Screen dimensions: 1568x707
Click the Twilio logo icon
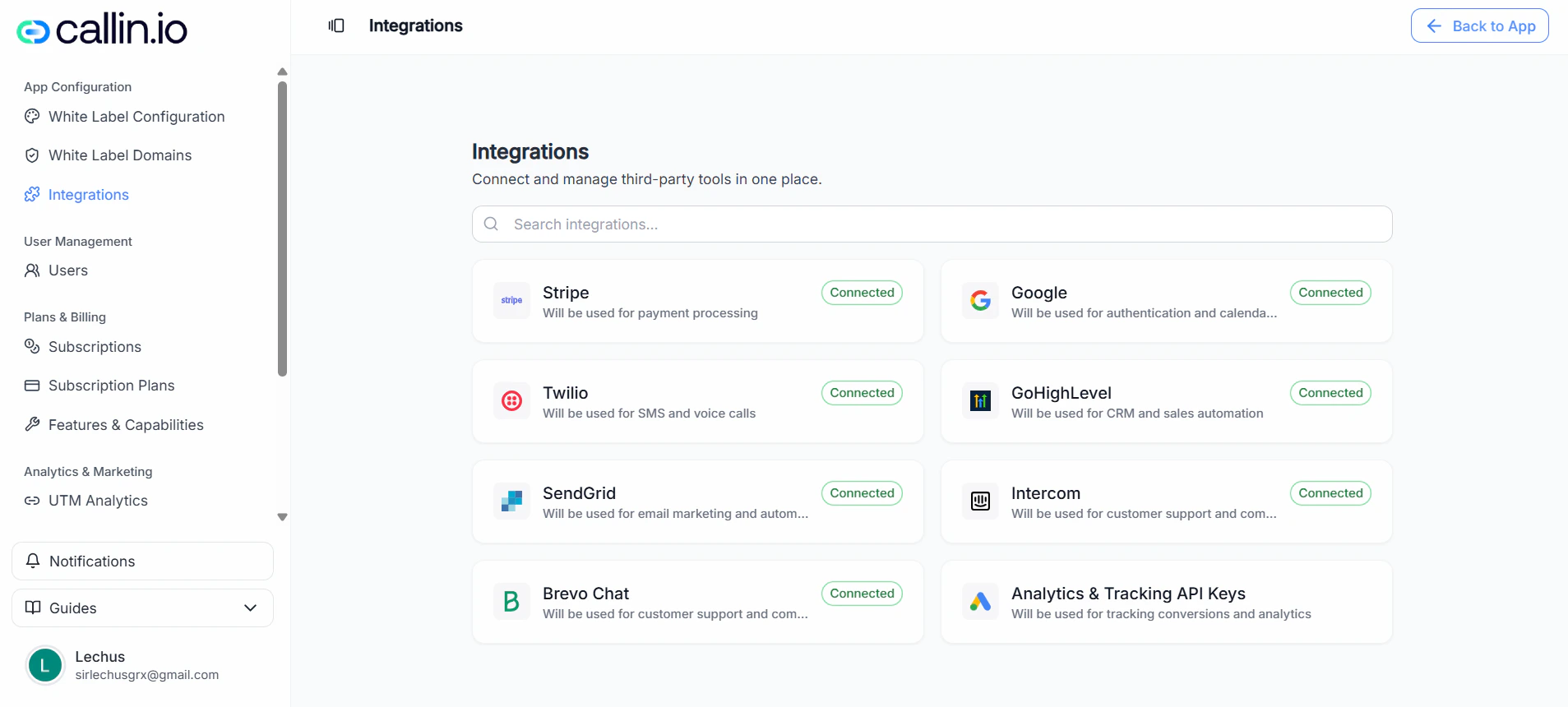coord(511,401)
